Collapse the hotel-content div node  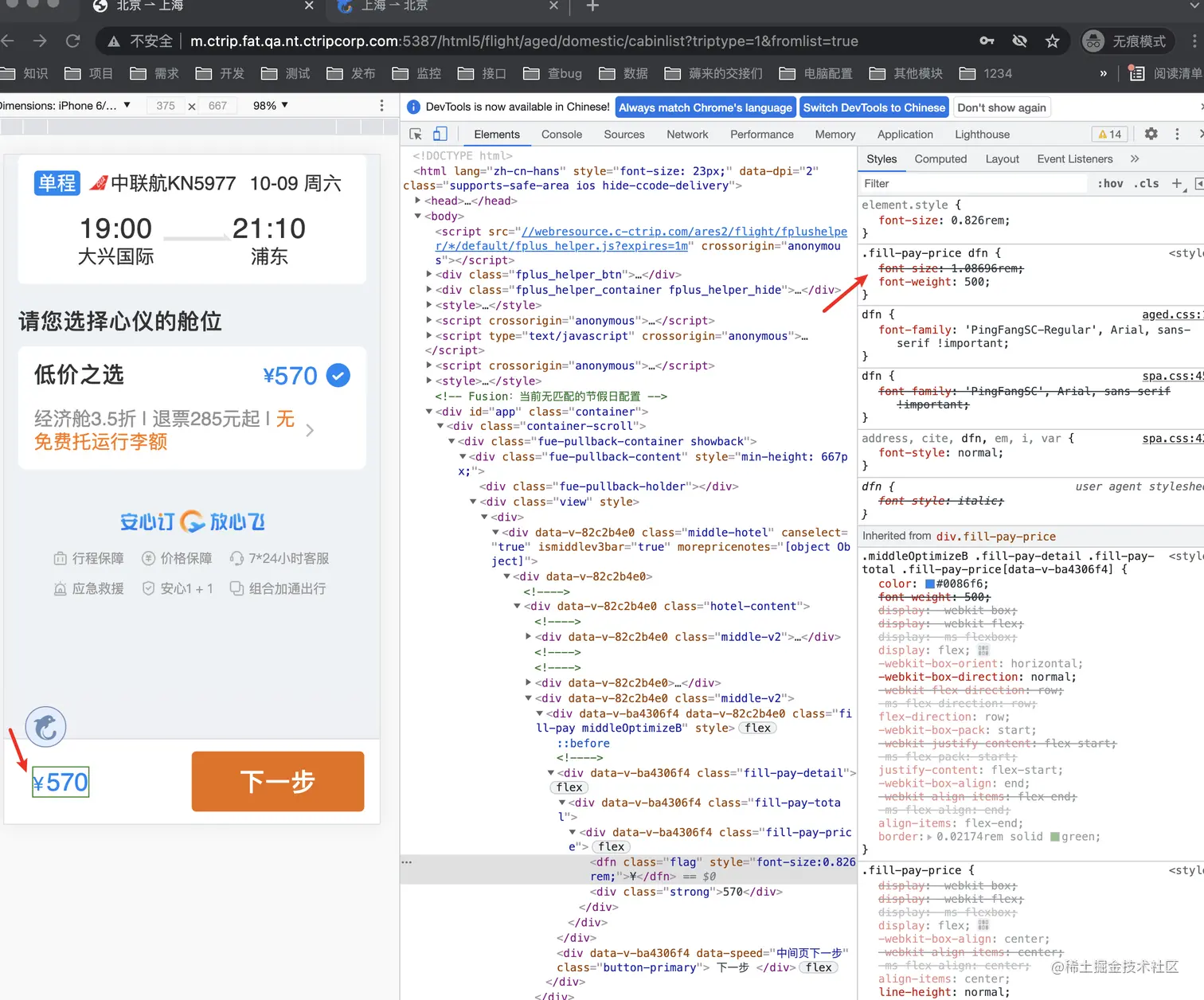tap(517, 606)
